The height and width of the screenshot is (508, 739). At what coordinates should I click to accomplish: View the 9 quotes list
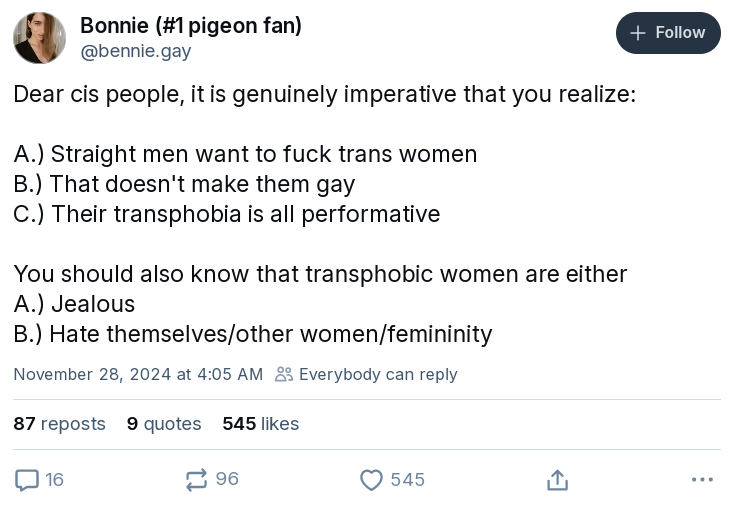click(164, 424)
